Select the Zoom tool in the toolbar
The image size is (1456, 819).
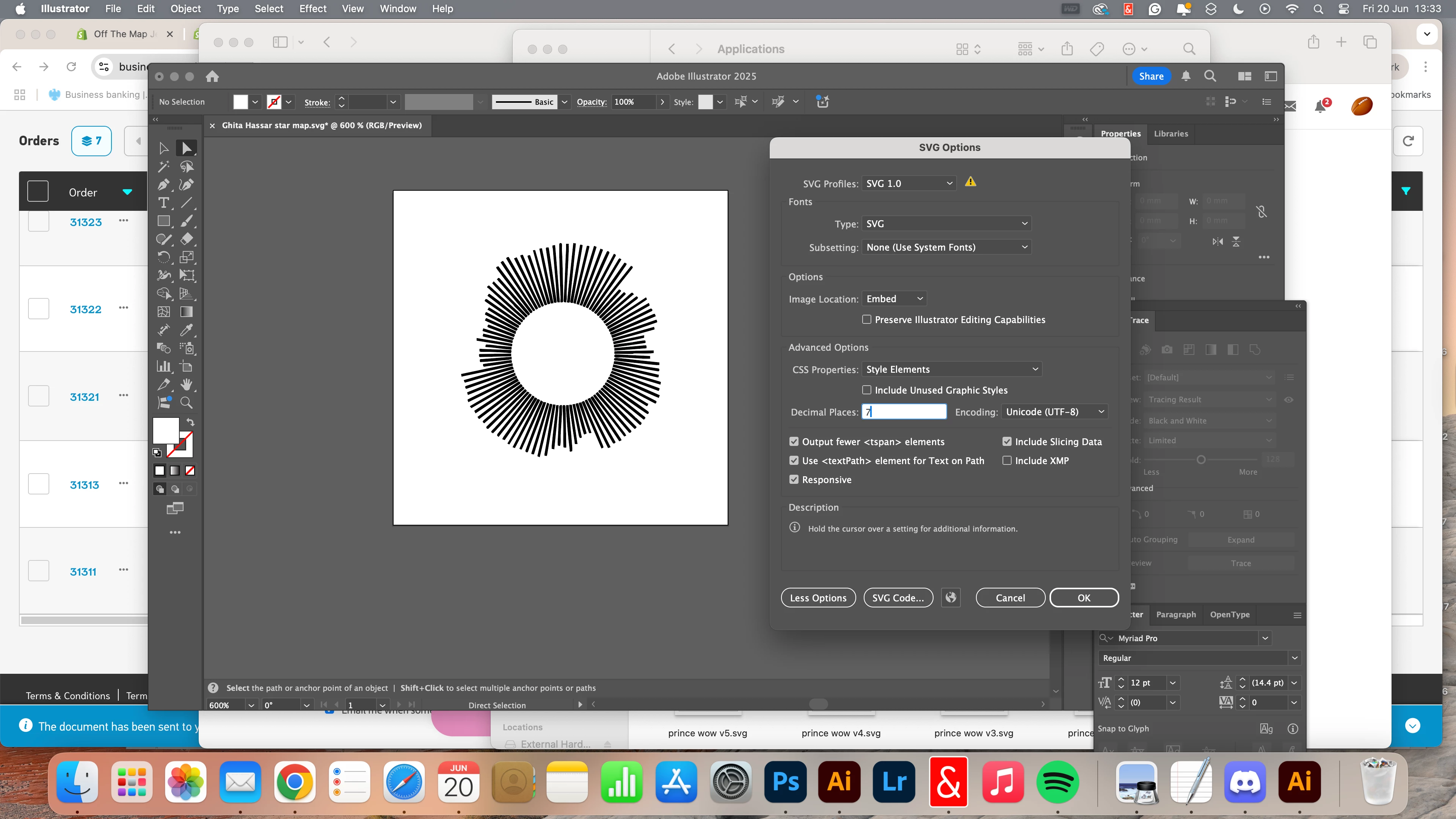coord(187,402)
